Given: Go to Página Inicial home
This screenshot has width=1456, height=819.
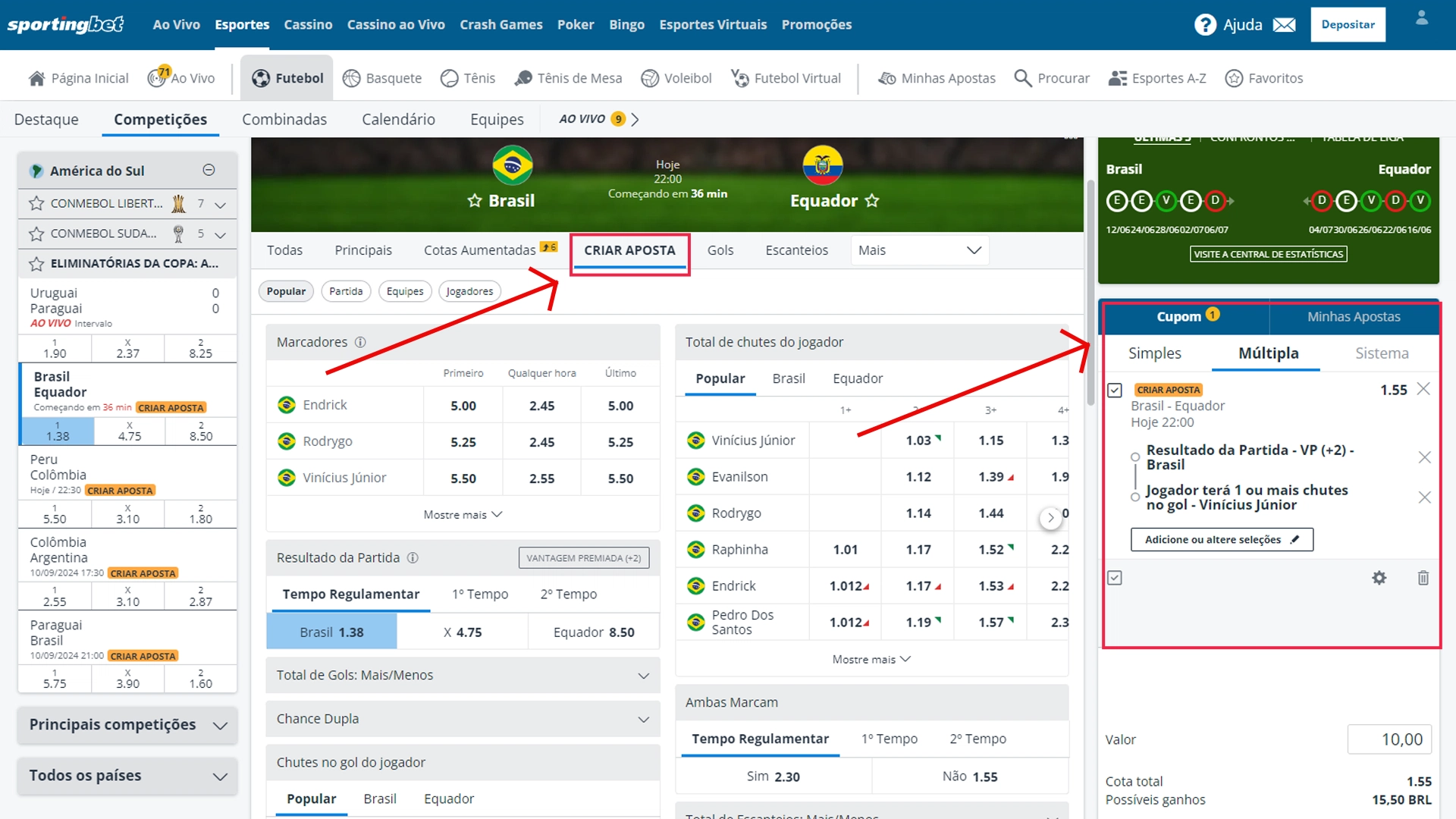Looking at the screenshot, I should [78, 78].
